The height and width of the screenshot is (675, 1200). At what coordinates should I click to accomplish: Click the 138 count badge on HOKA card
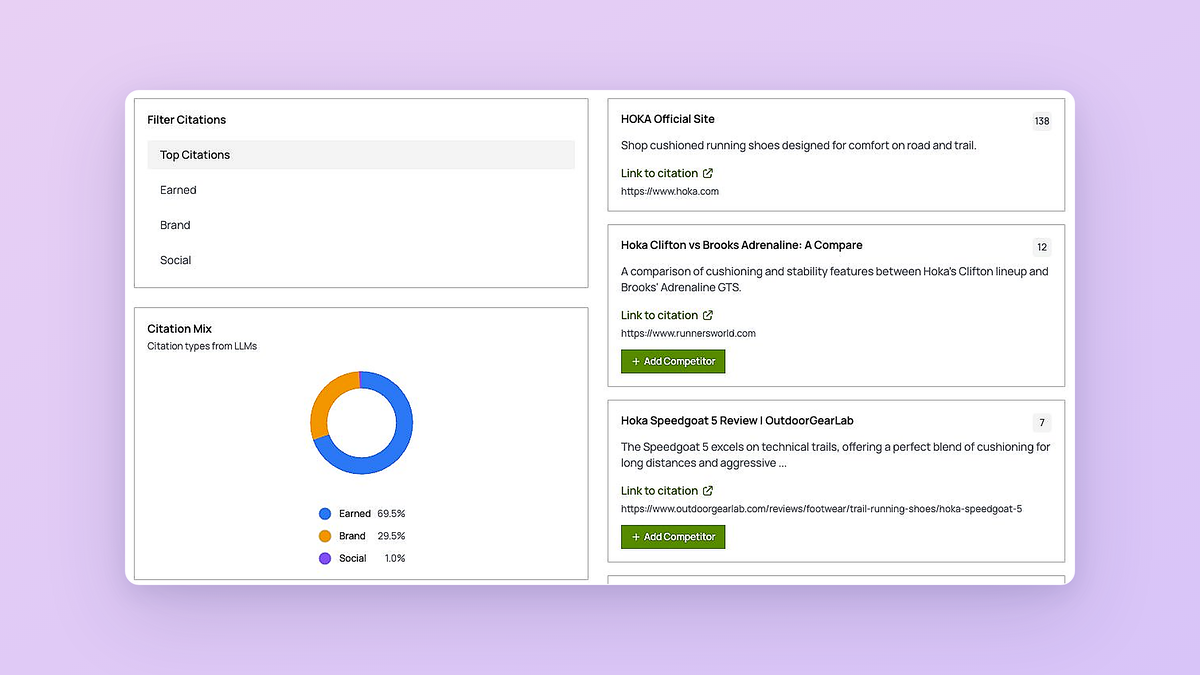pos(1042,121)
